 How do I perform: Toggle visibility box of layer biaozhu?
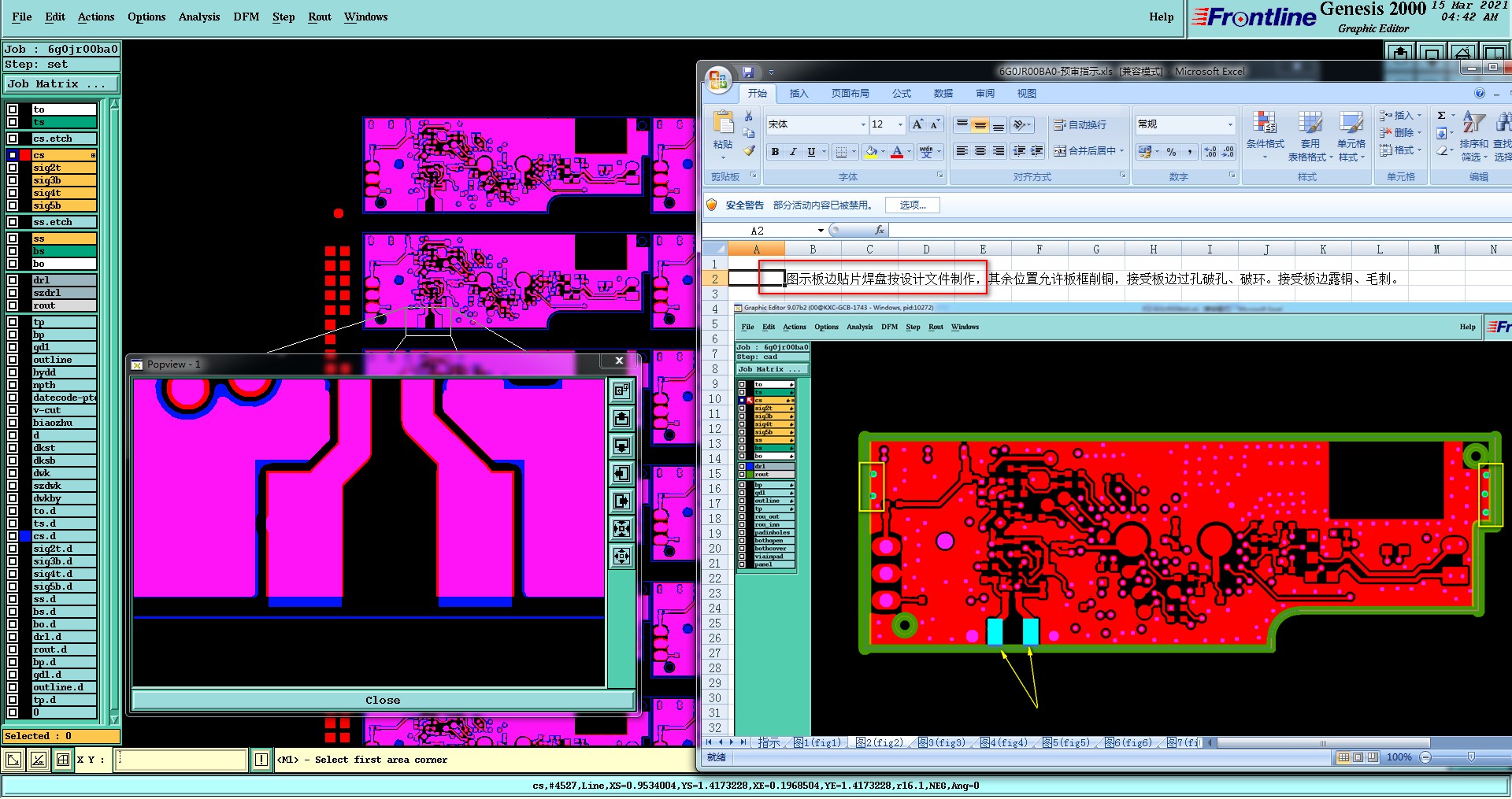[13, 423]
